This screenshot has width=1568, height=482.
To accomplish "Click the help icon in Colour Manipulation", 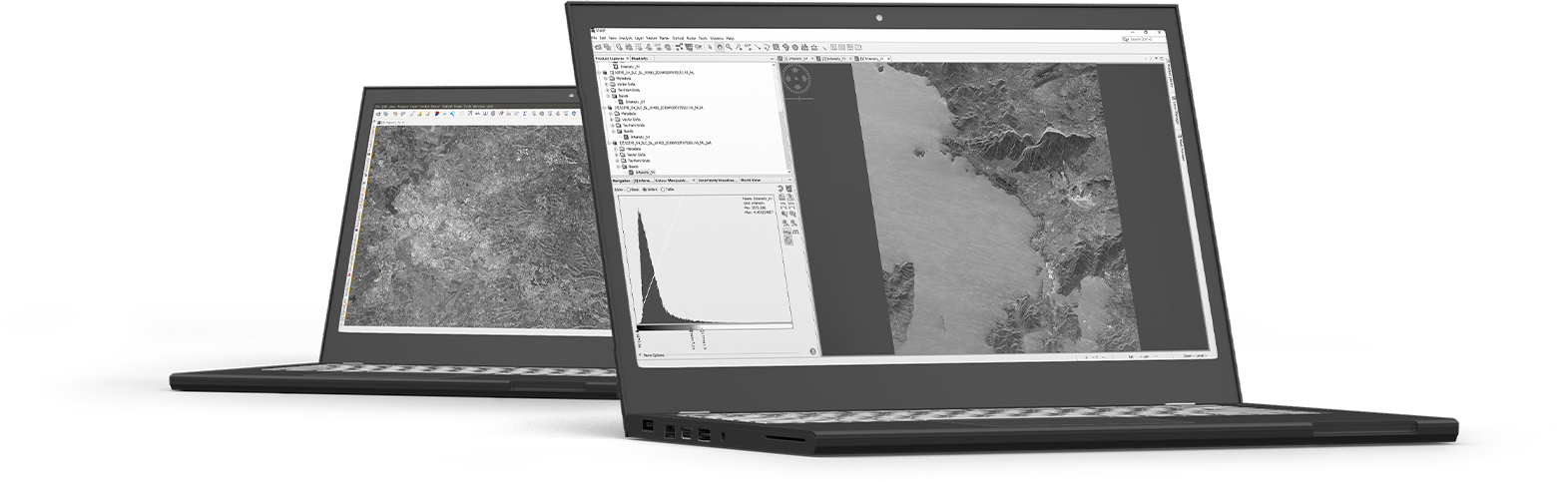I will 810,350.
